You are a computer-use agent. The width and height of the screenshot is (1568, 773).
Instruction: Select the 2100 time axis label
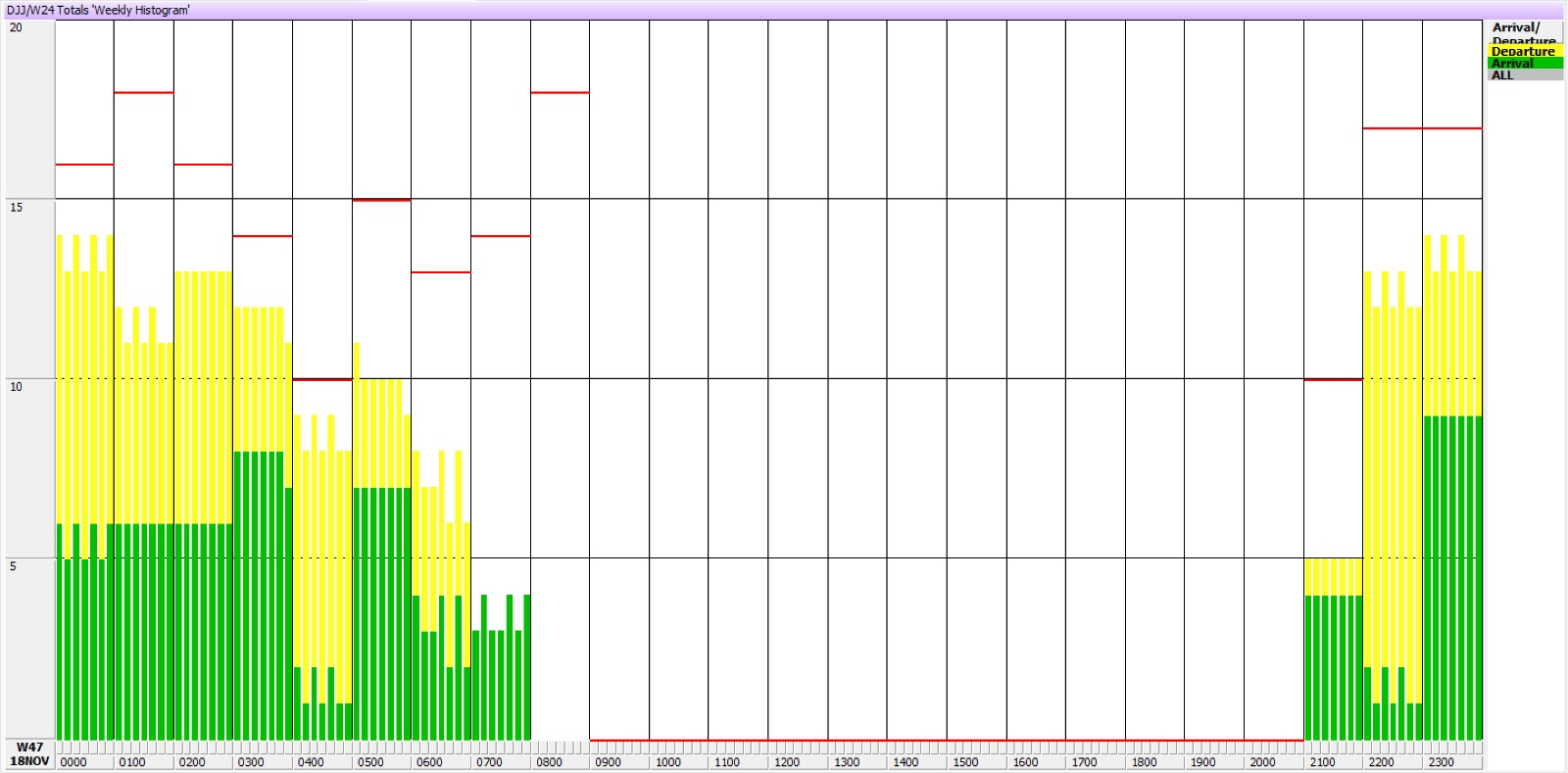[x=1322, y=762]
